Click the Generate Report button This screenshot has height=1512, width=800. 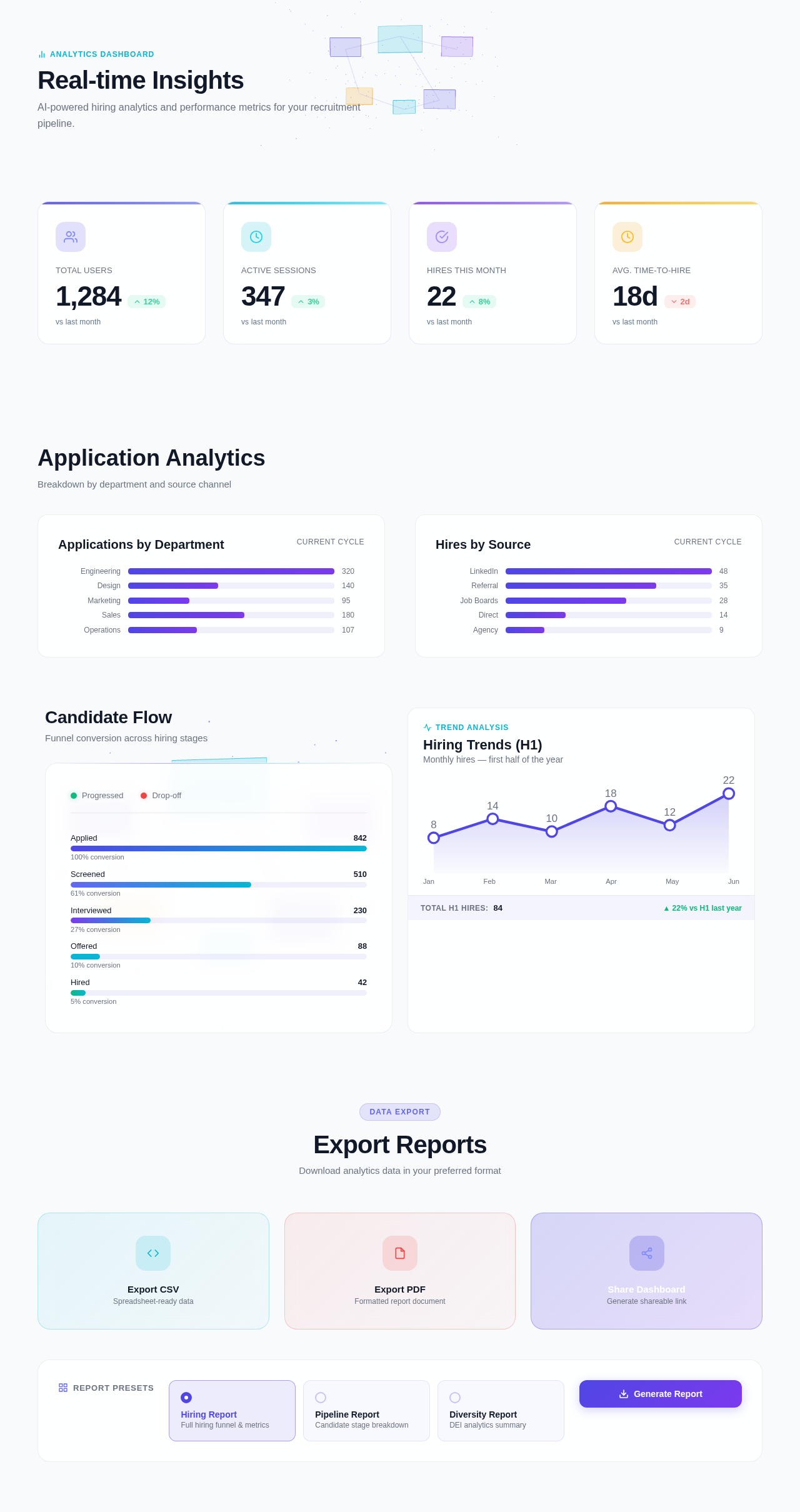point(661,1394)
